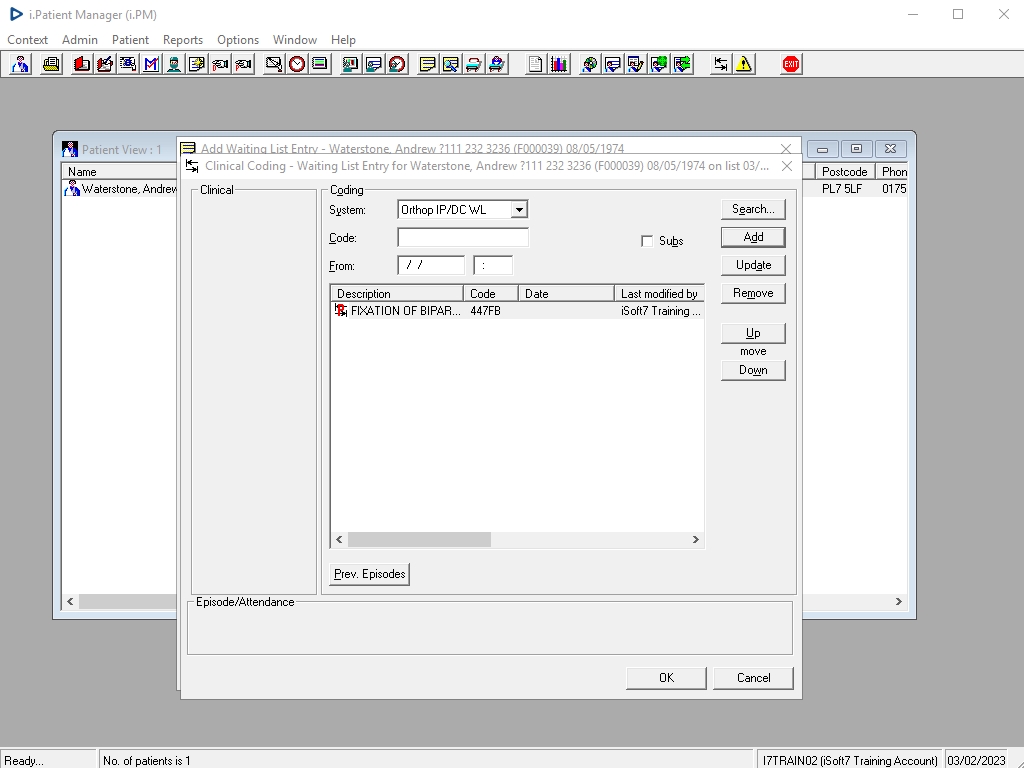Click the note with yellow star icon
1024x768 pixels.
(x=197, y=64)
